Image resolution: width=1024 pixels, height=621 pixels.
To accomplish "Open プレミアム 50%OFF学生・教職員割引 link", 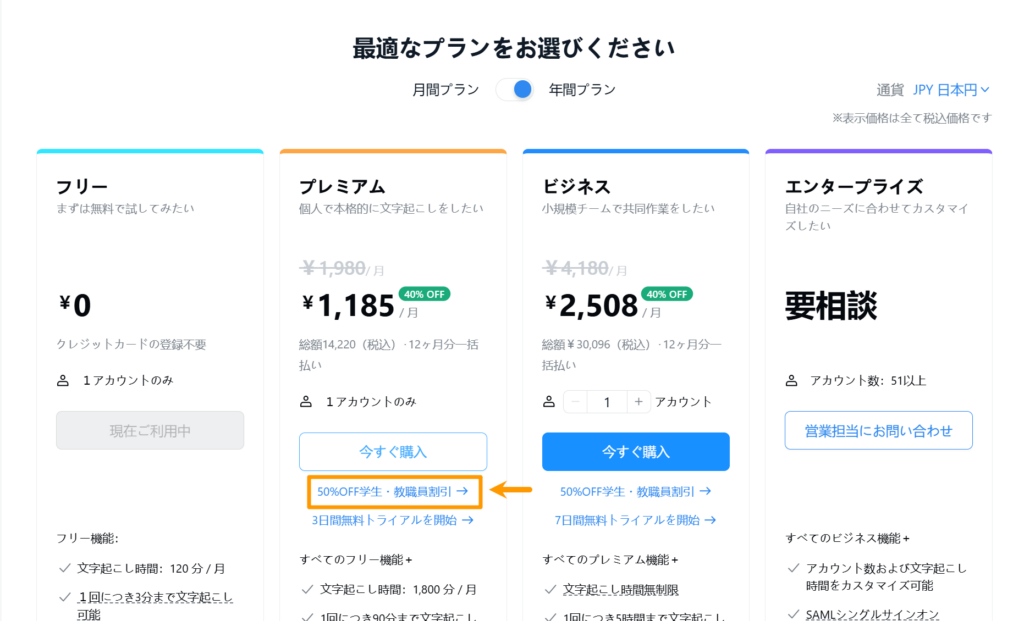I will point(392,492).
